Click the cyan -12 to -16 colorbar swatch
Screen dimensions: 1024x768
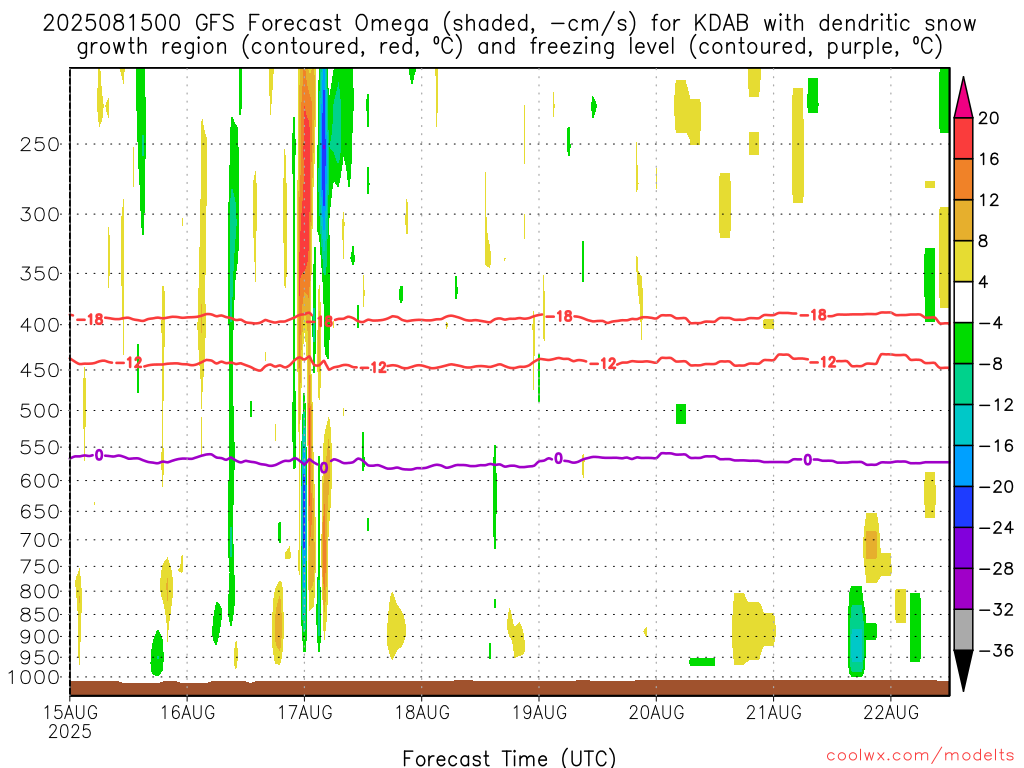pos(963,425)
